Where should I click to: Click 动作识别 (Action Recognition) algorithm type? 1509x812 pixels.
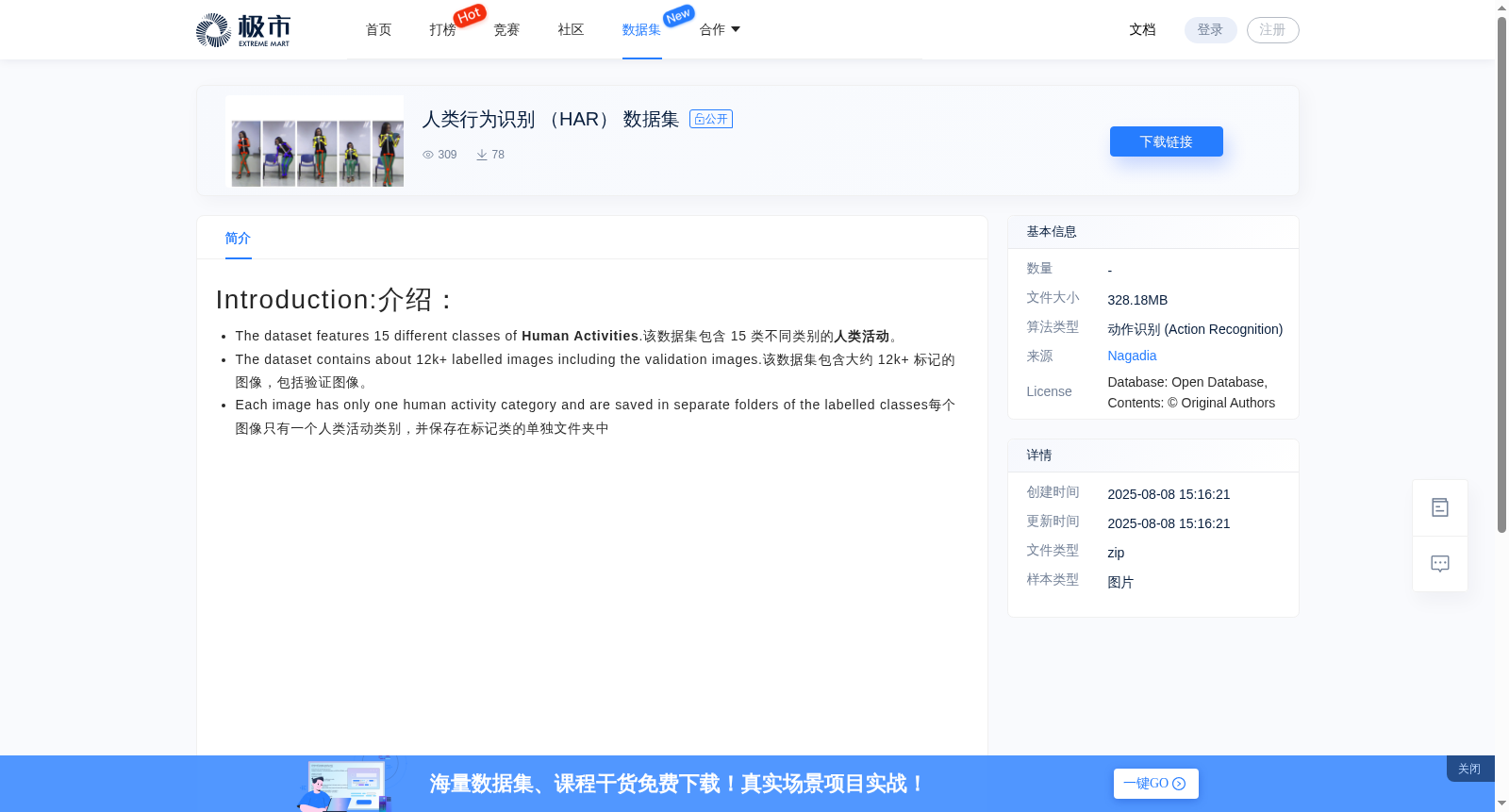tap(1195, 329)
